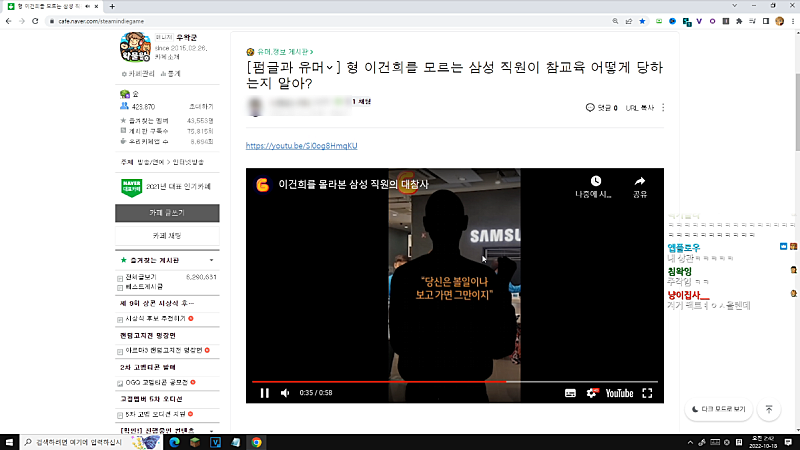
Task: Copy post URL (URL 복사)
Action: click(639, 108)
